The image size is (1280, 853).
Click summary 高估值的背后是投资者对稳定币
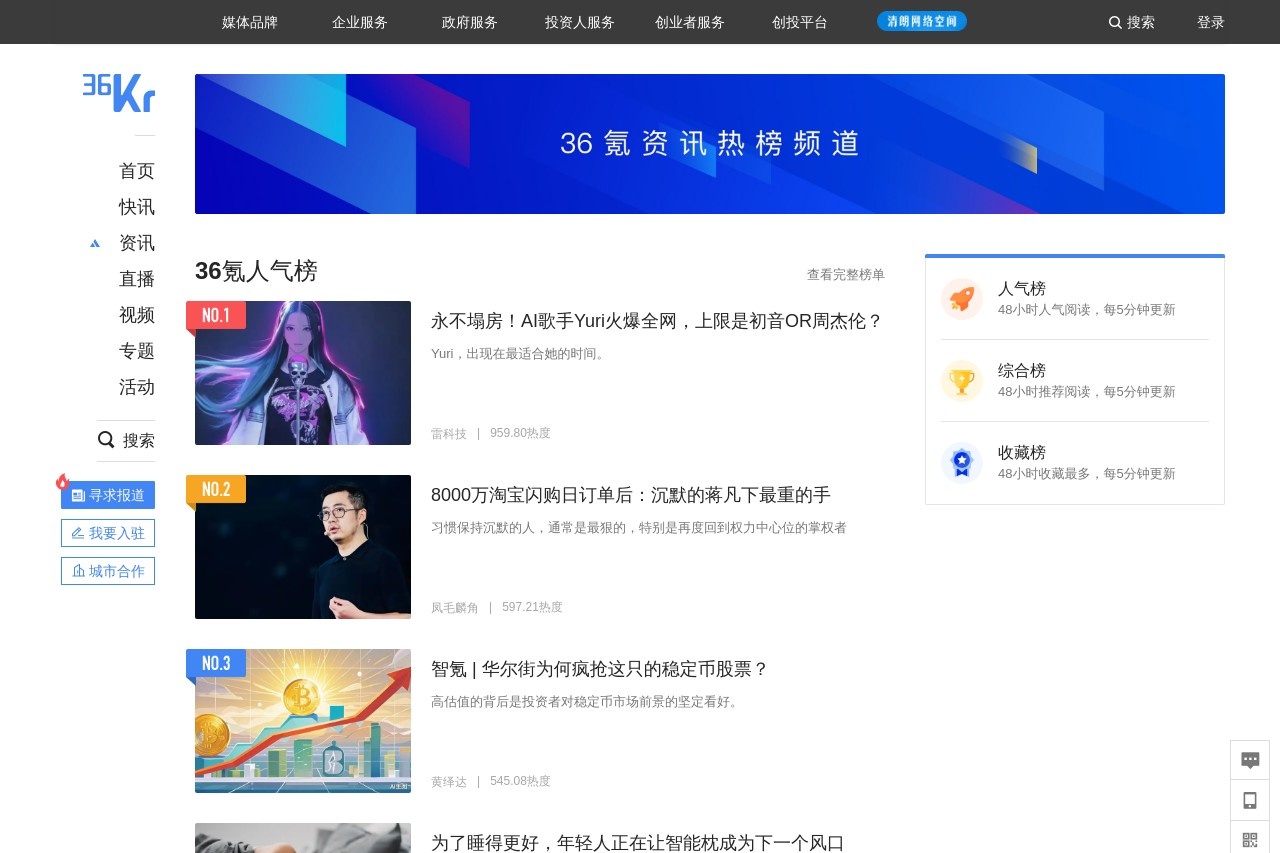[x=586, y=701]
